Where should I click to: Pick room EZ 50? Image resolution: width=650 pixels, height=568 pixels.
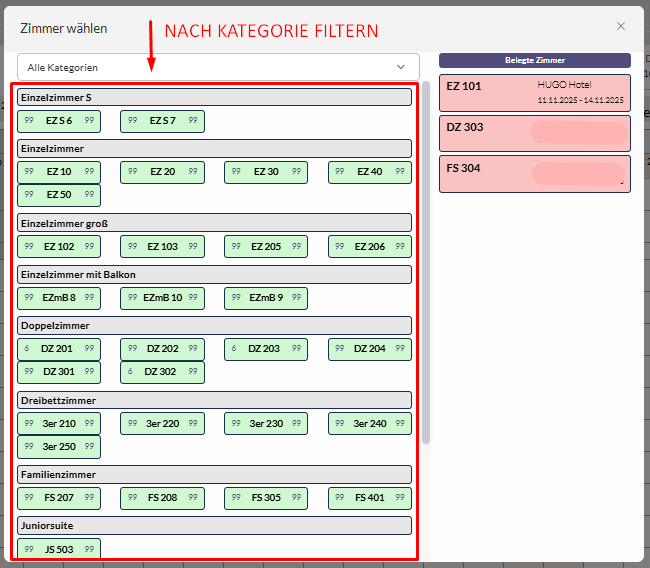point(59,195)
